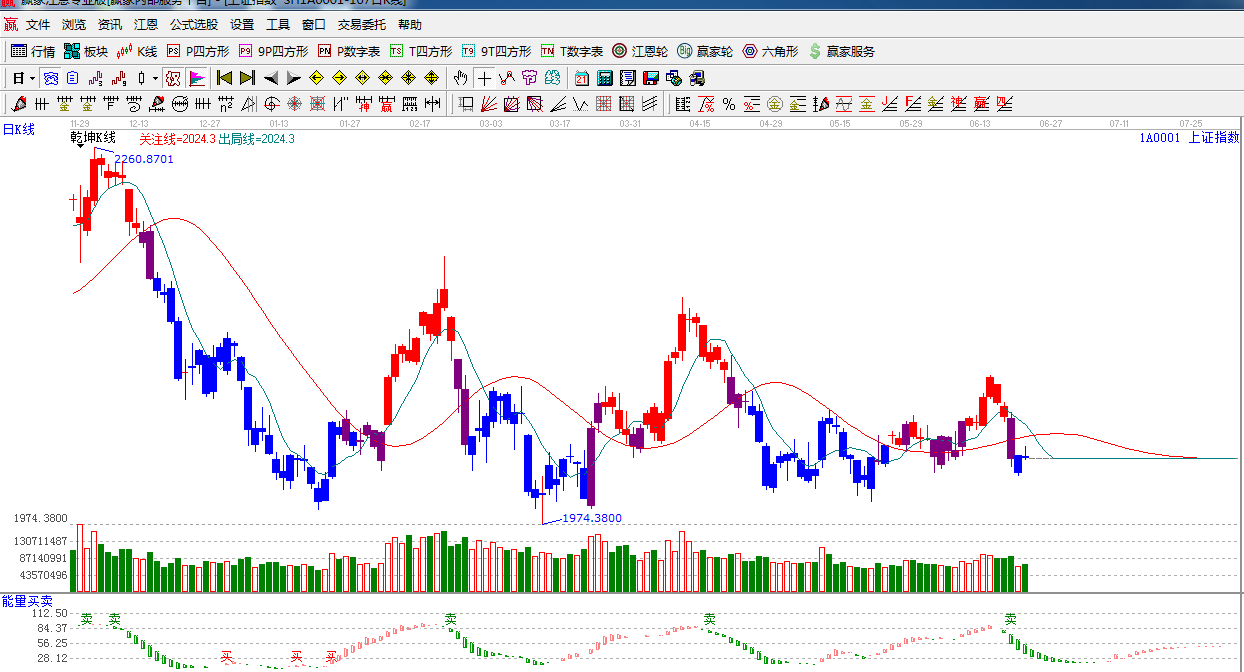
Task: Toggle the pressed volume-bars indicator button
Action: click(x=172, y=78)
